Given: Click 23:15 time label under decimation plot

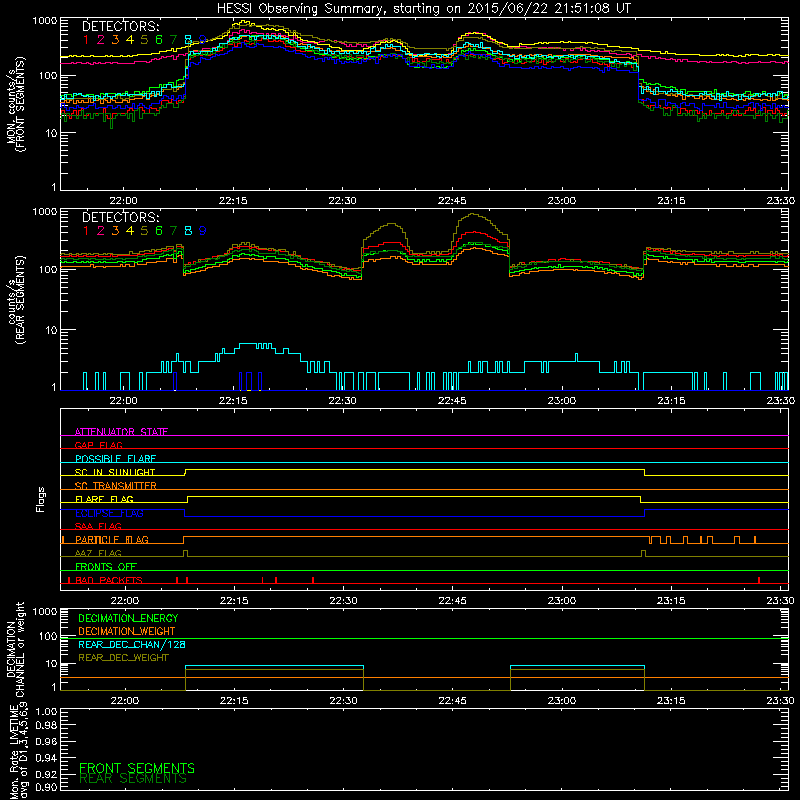Looking at the screenshot, I should click(x=671, y=701).
